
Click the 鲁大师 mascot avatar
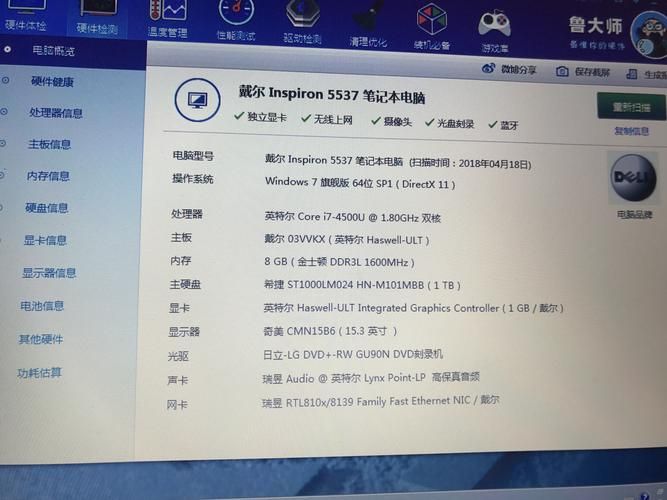coord(649,35)
